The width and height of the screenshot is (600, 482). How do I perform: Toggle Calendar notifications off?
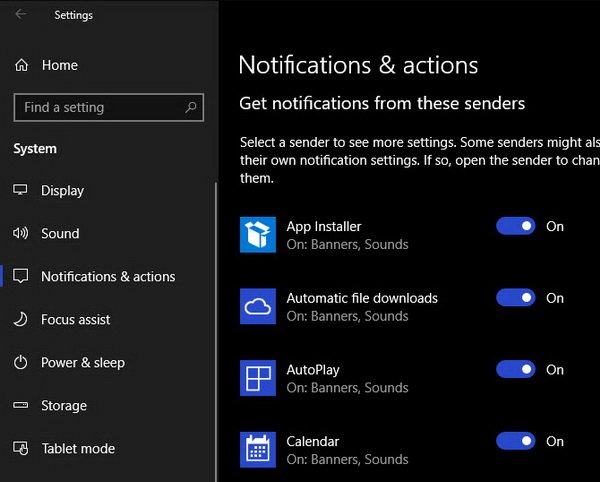(x=516, y=441)
